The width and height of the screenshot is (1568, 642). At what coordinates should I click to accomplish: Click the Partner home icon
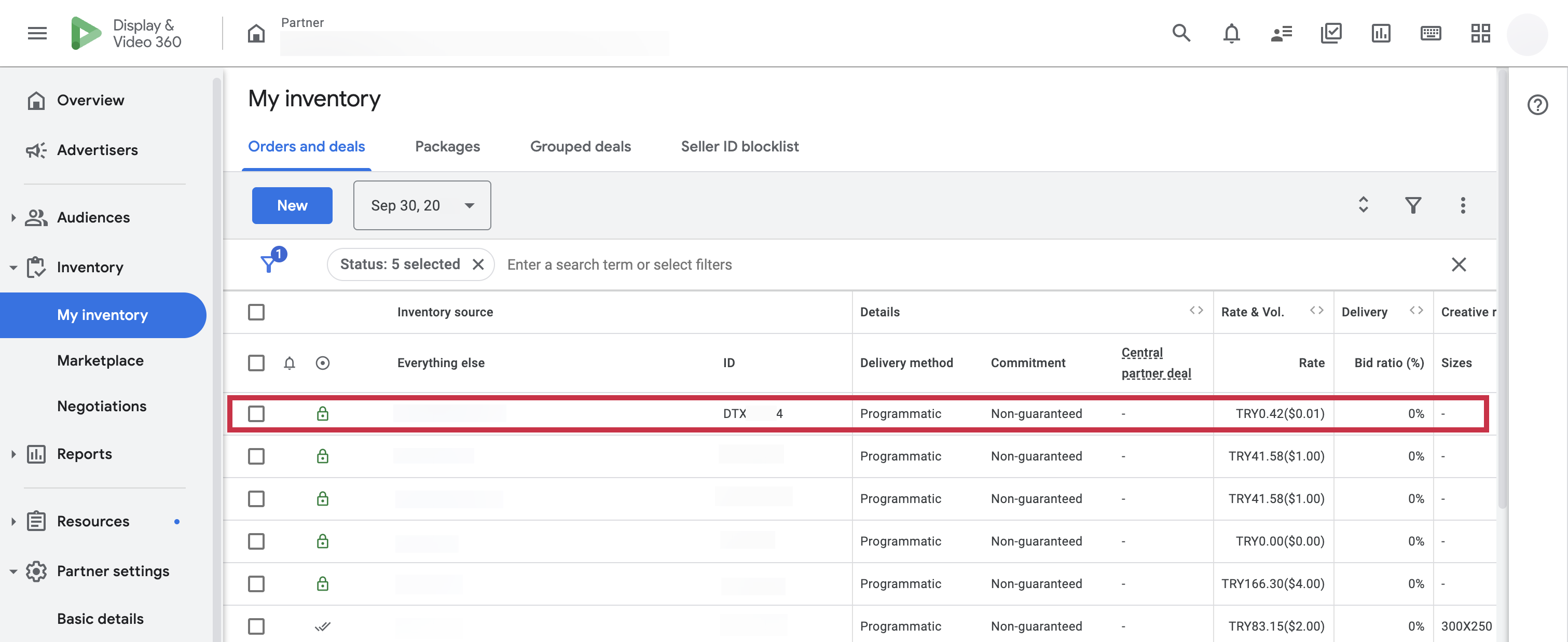click(256, 33)
